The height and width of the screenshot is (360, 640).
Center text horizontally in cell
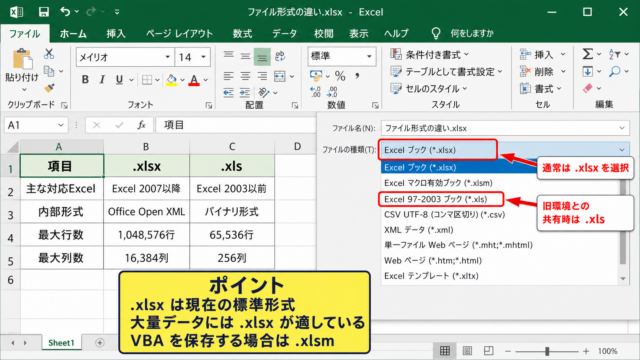(245, 76)
